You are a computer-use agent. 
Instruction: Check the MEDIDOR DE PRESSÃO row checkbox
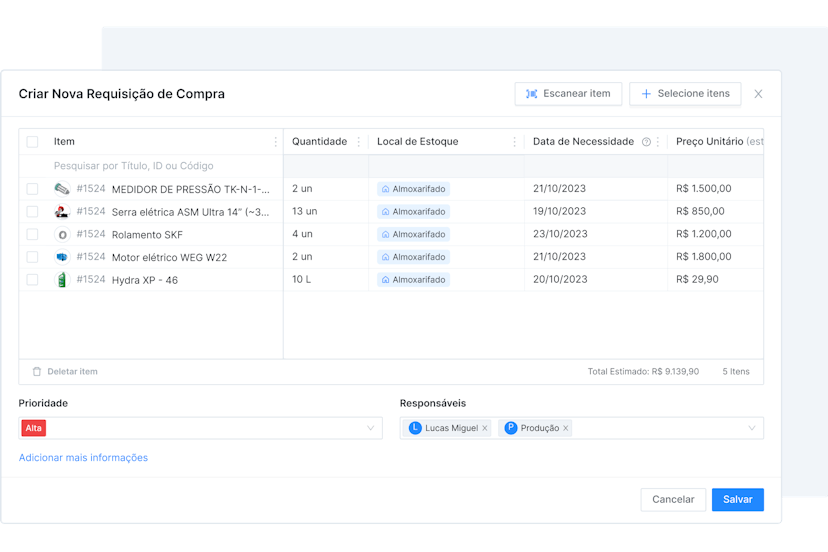coord(33,189)
